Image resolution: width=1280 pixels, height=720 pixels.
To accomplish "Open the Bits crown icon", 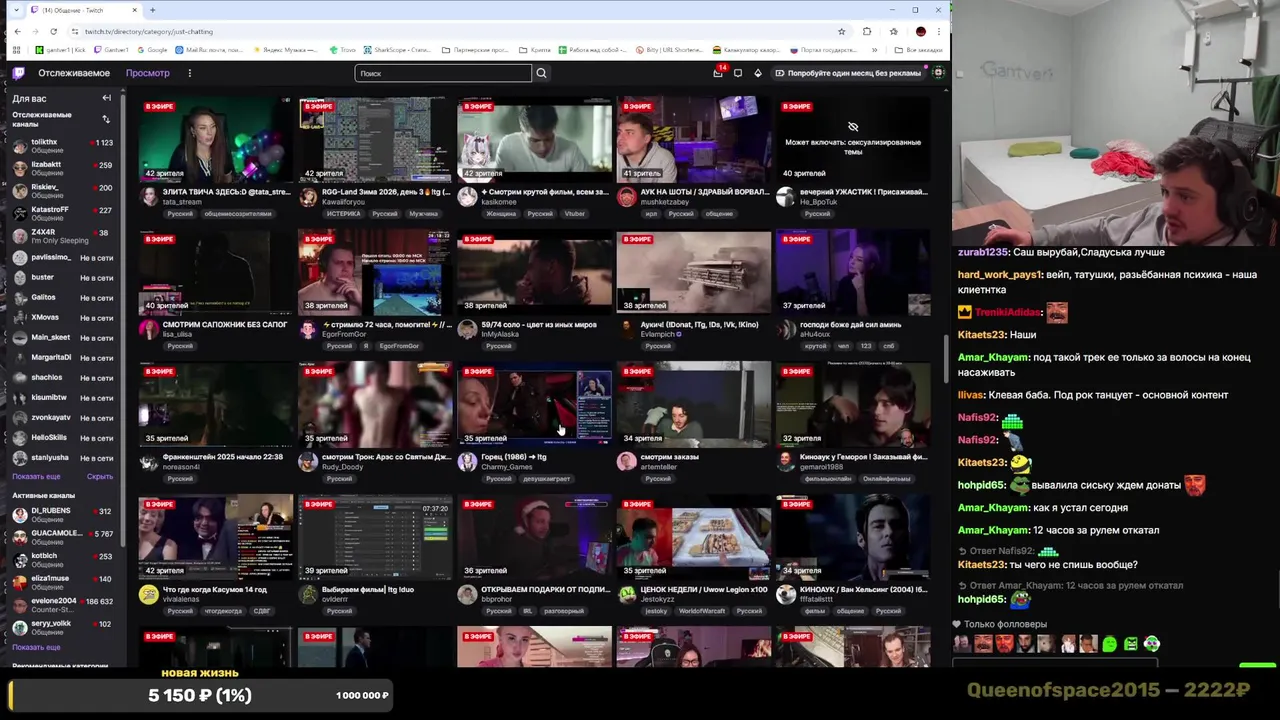I will pyautogui.click(x=758, y=73).
